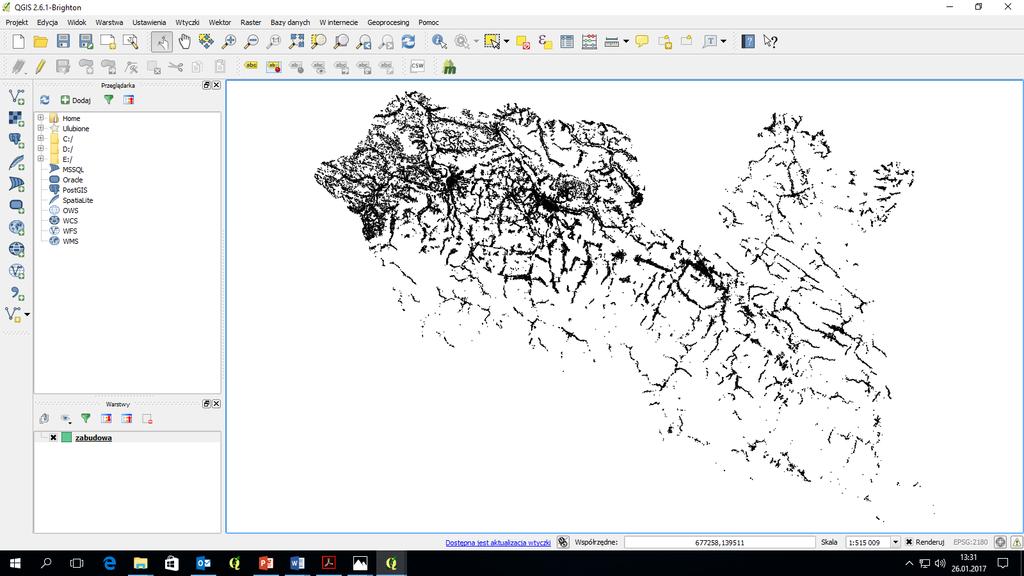Screen dimensions: 1024x576
Task: Click the Windows Start button
Action: click(x=15, y=563)
